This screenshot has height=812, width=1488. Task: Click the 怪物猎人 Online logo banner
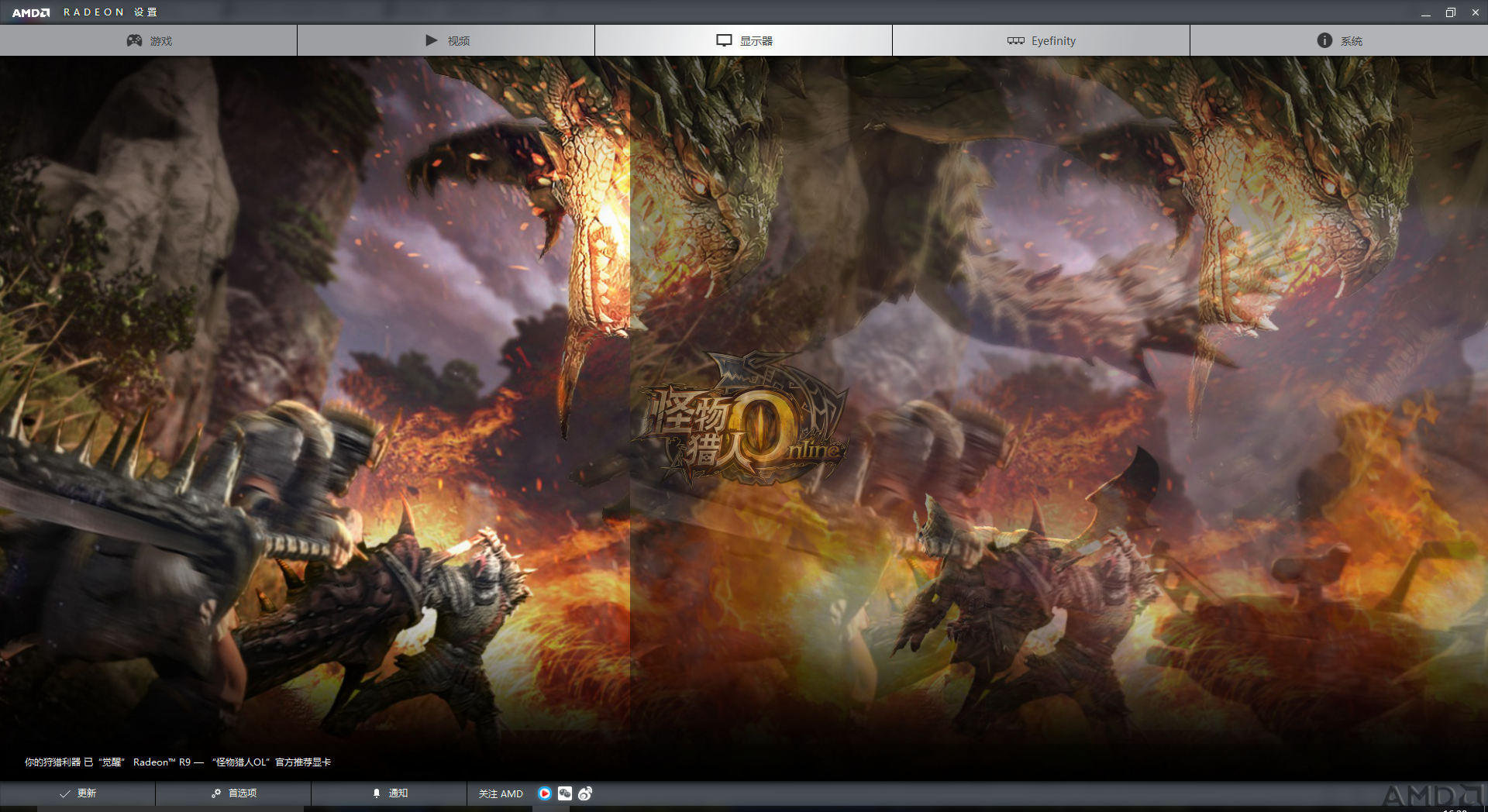(x=742, y=418)
